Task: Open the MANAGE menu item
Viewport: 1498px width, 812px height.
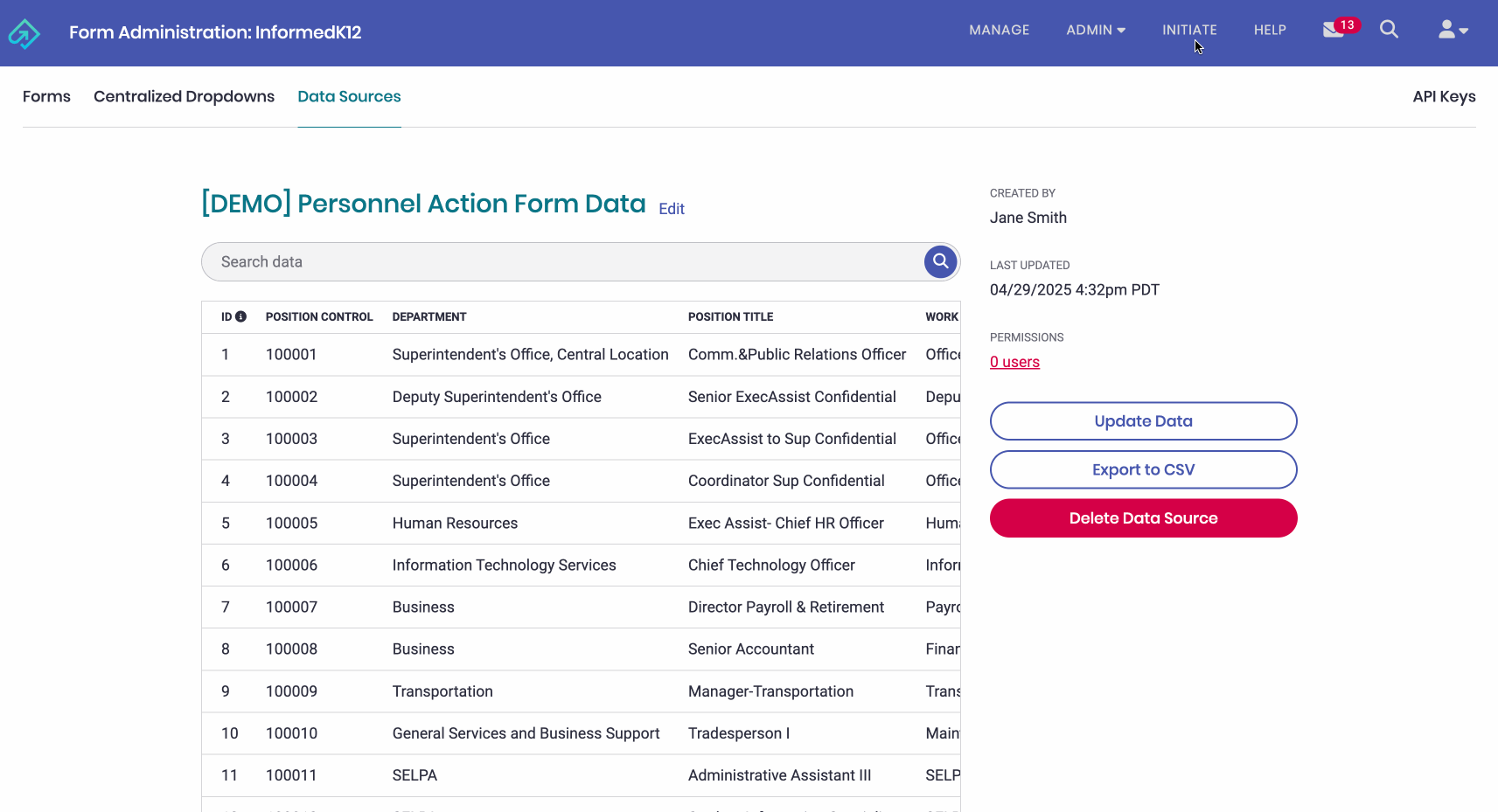Action: [999, 30]
